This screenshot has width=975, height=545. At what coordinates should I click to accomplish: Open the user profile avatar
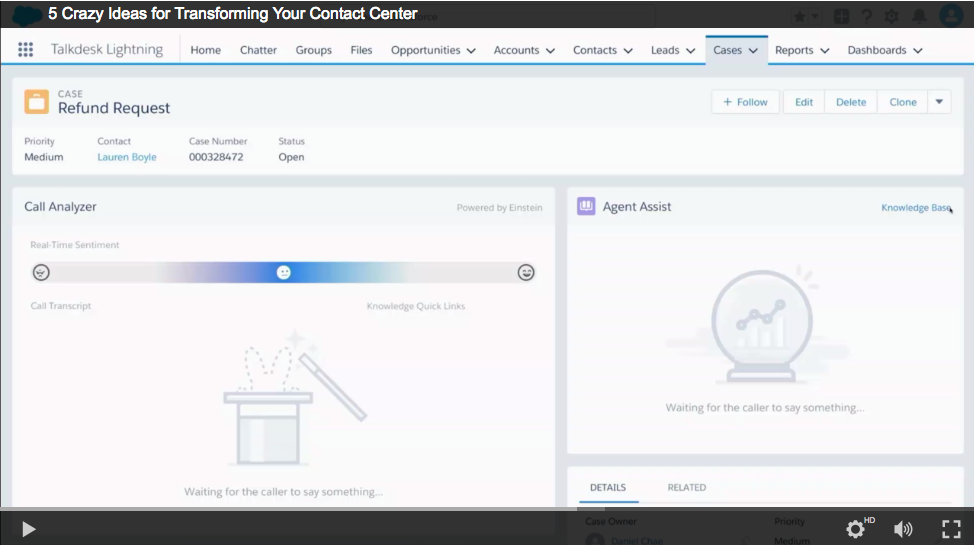pyautogui.click(x=951, y=16)
